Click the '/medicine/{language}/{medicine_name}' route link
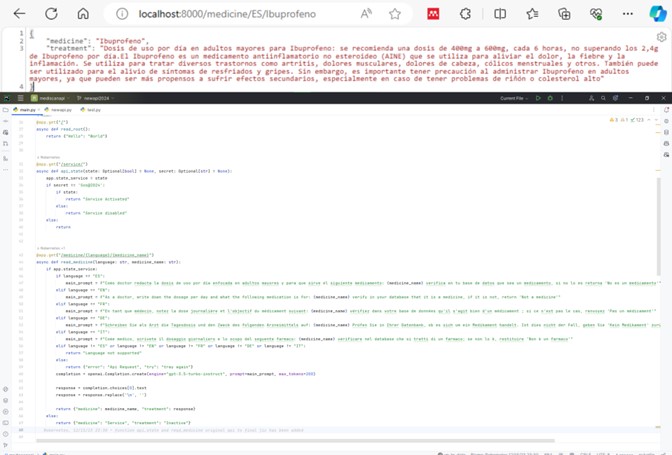672x455 pixels. tap(105, 255)
